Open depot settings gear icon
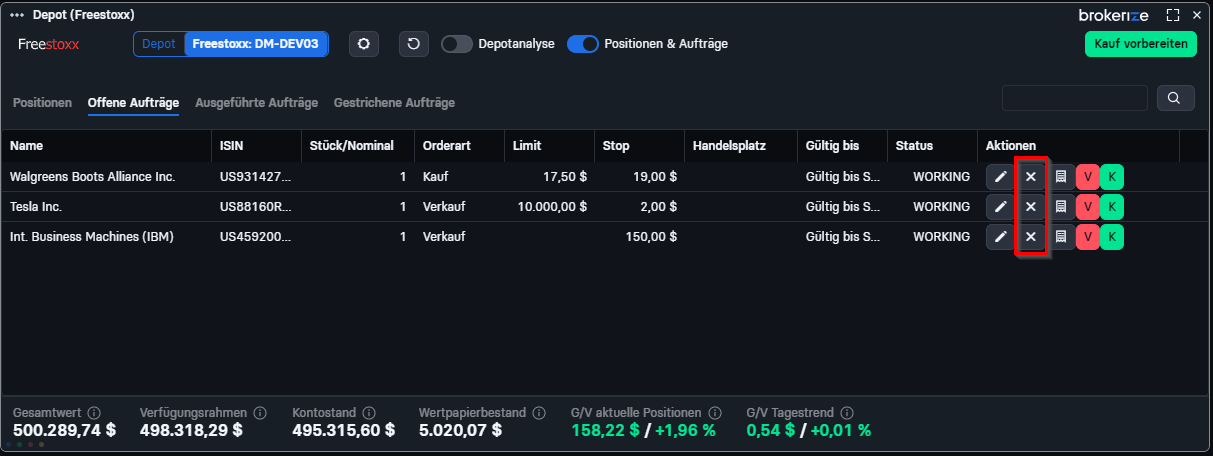This screenshot has width=1213, height=456. [364, 44]
